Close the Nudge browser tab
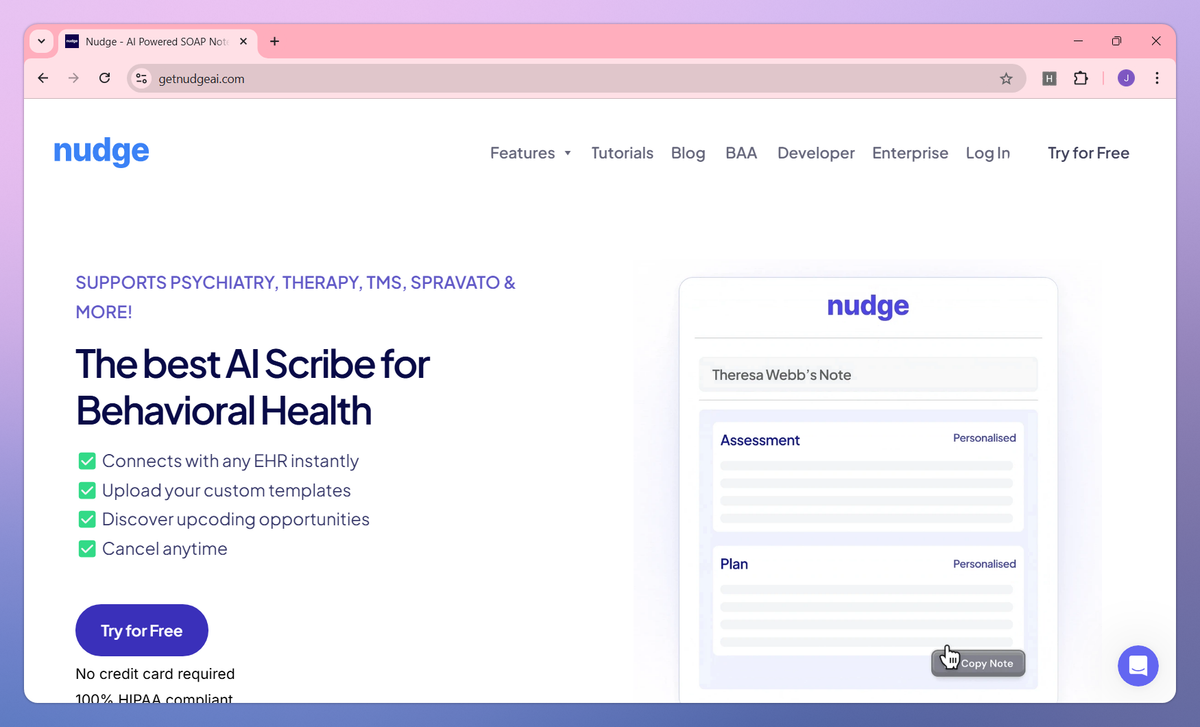 pyautogui.click(x=243, y=41)
